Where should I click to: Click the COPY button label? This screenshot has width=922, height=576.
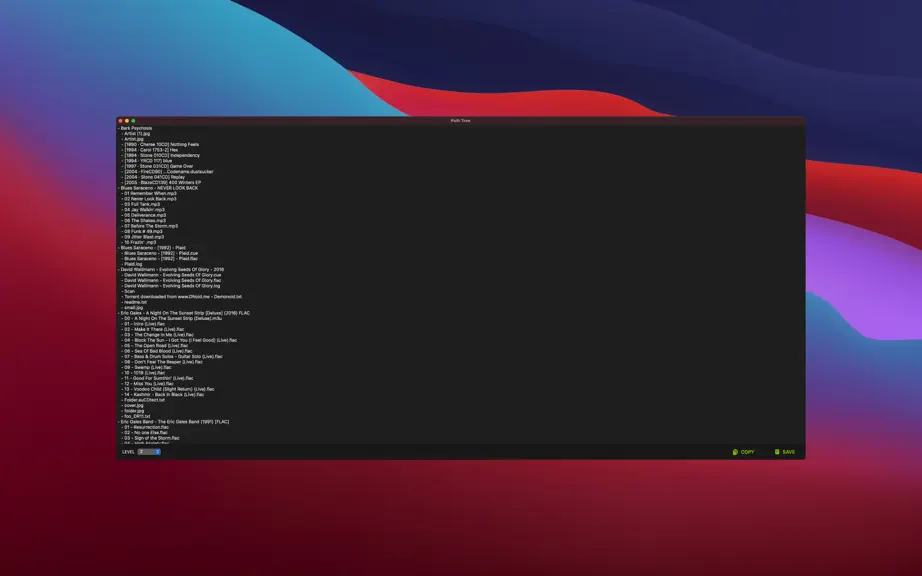click(747, 452)
